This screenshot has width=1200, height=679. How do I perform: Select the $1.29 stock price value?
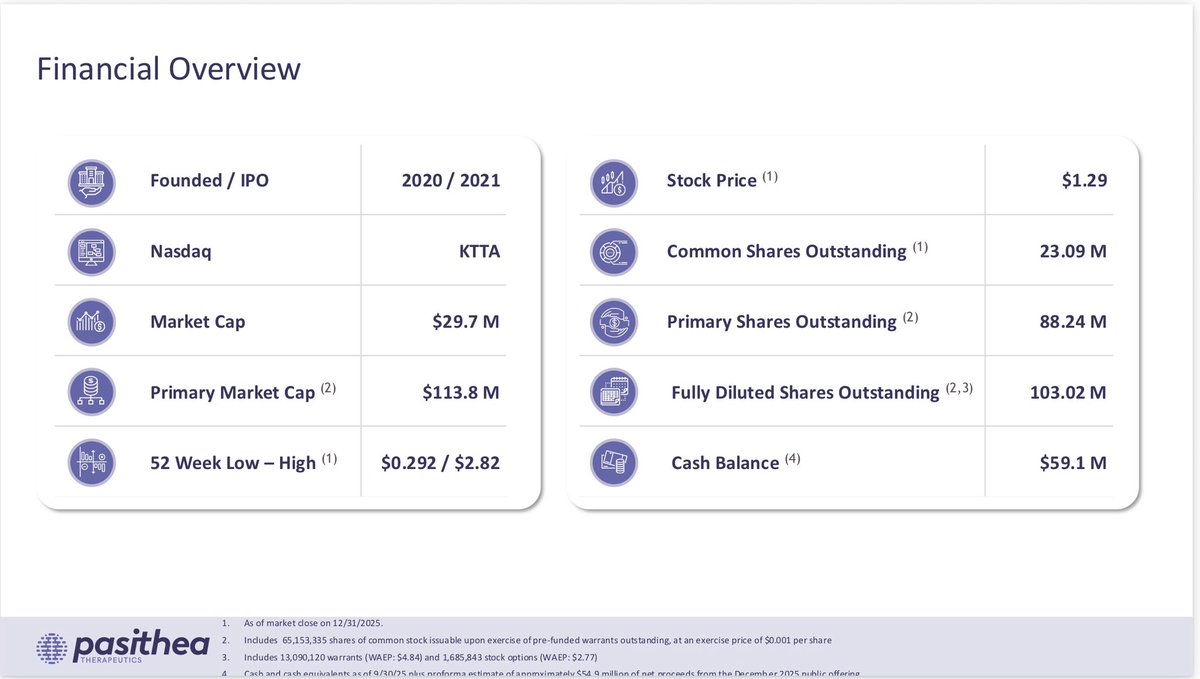[x=1084, y=181]
